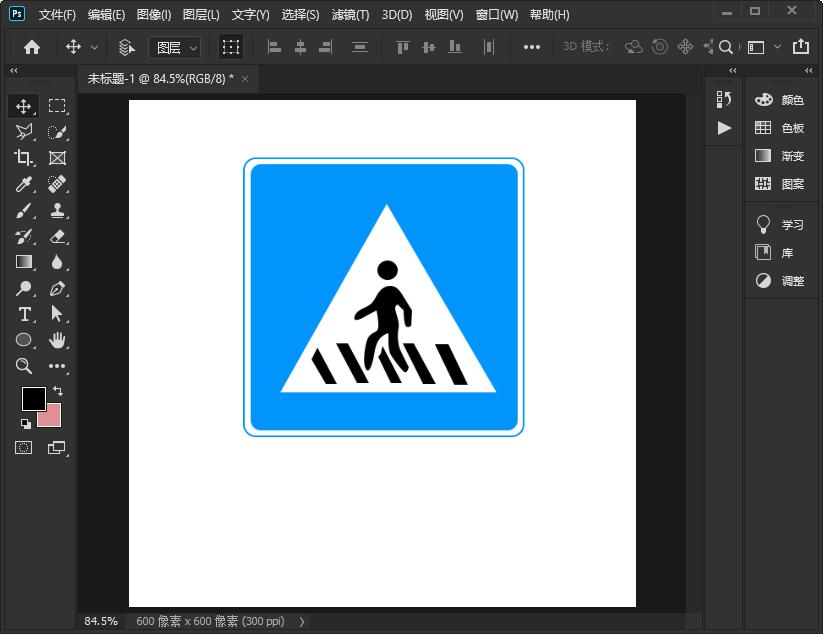Toggle Quick Mask mode
This screenshot has height=634, width=823.
point(23,448)
